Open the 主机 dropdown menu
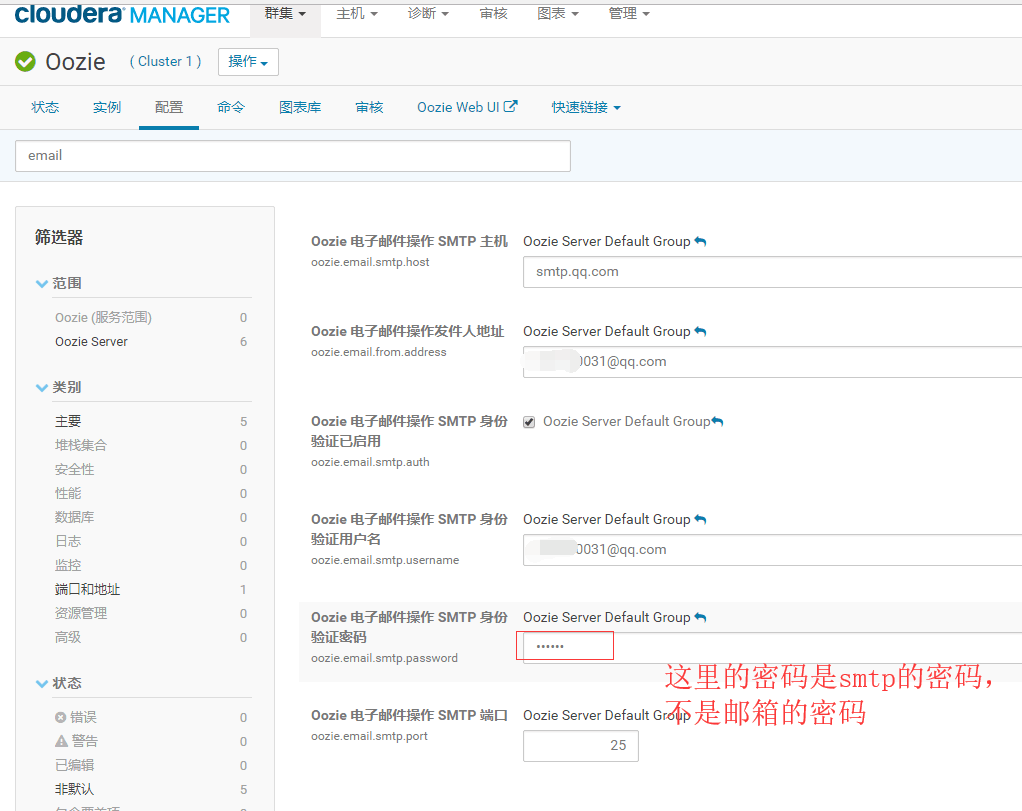The height and width of the screenshot is (811, 1022). [x=357, y=14]
